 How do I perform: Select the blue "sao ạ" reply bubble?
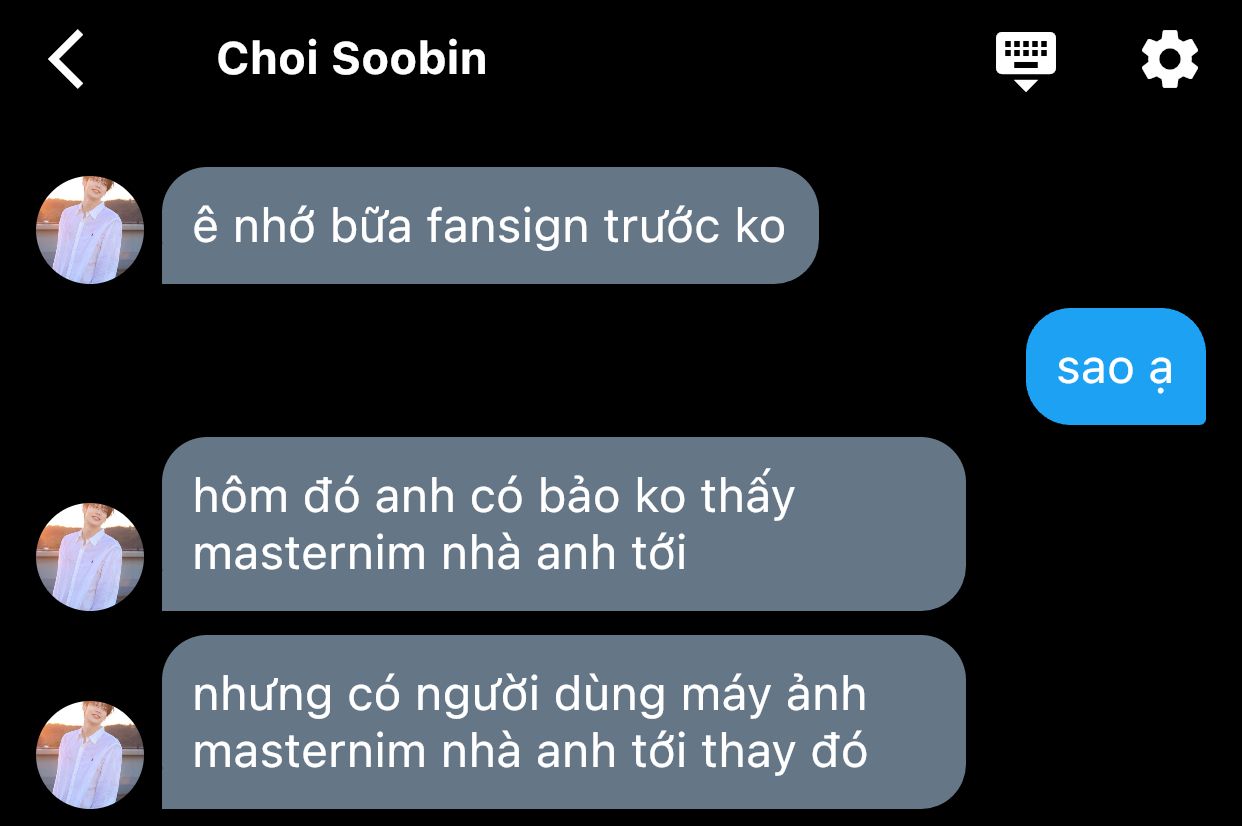click(x=1115, y=366)
